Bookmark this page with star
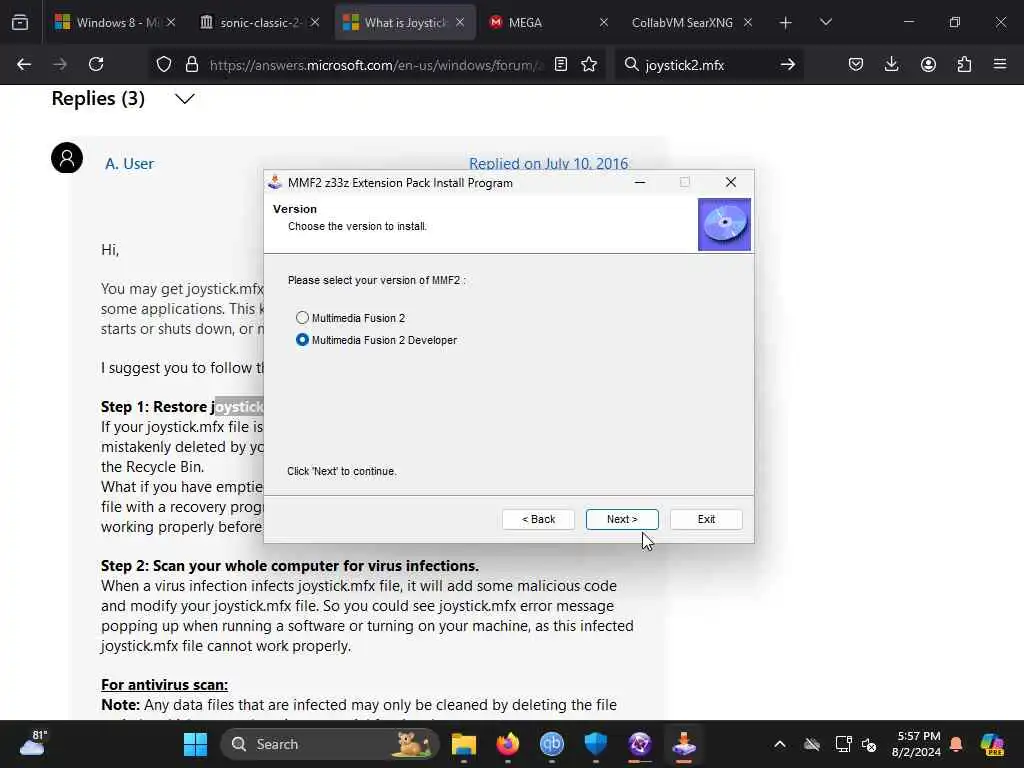 589,64
